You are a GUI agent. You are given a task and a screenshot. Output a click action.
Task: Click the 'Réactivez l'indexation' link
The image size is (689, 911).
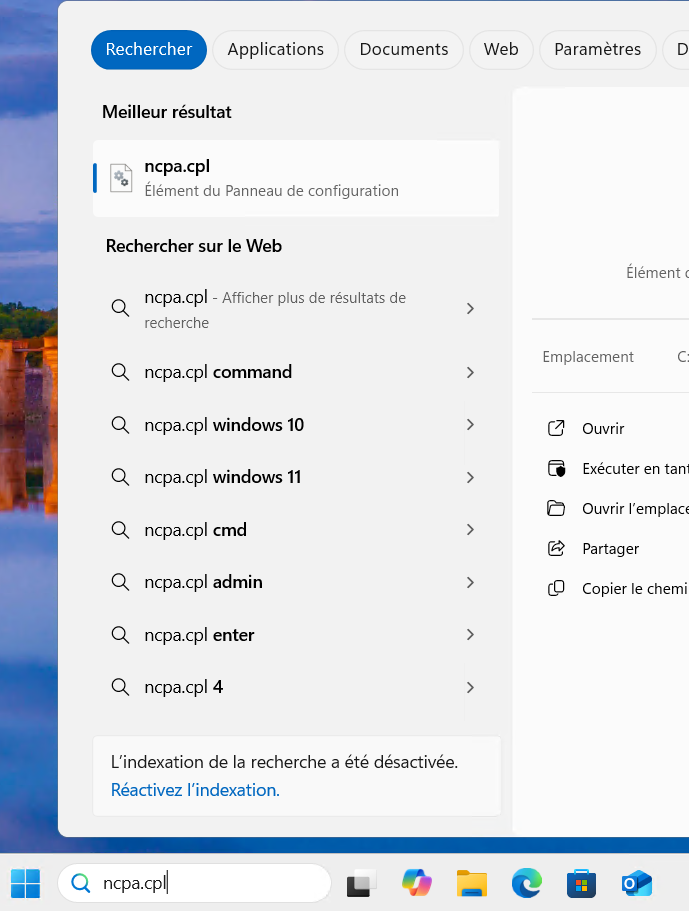click(x=195, y=789)
